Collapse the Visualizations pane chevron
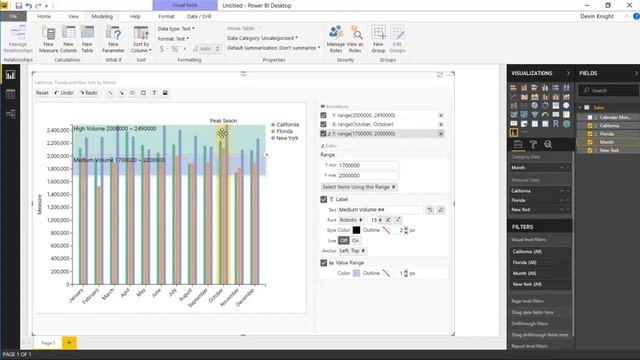The height and width of the screenshot is (360, 640). click(568, 73)
